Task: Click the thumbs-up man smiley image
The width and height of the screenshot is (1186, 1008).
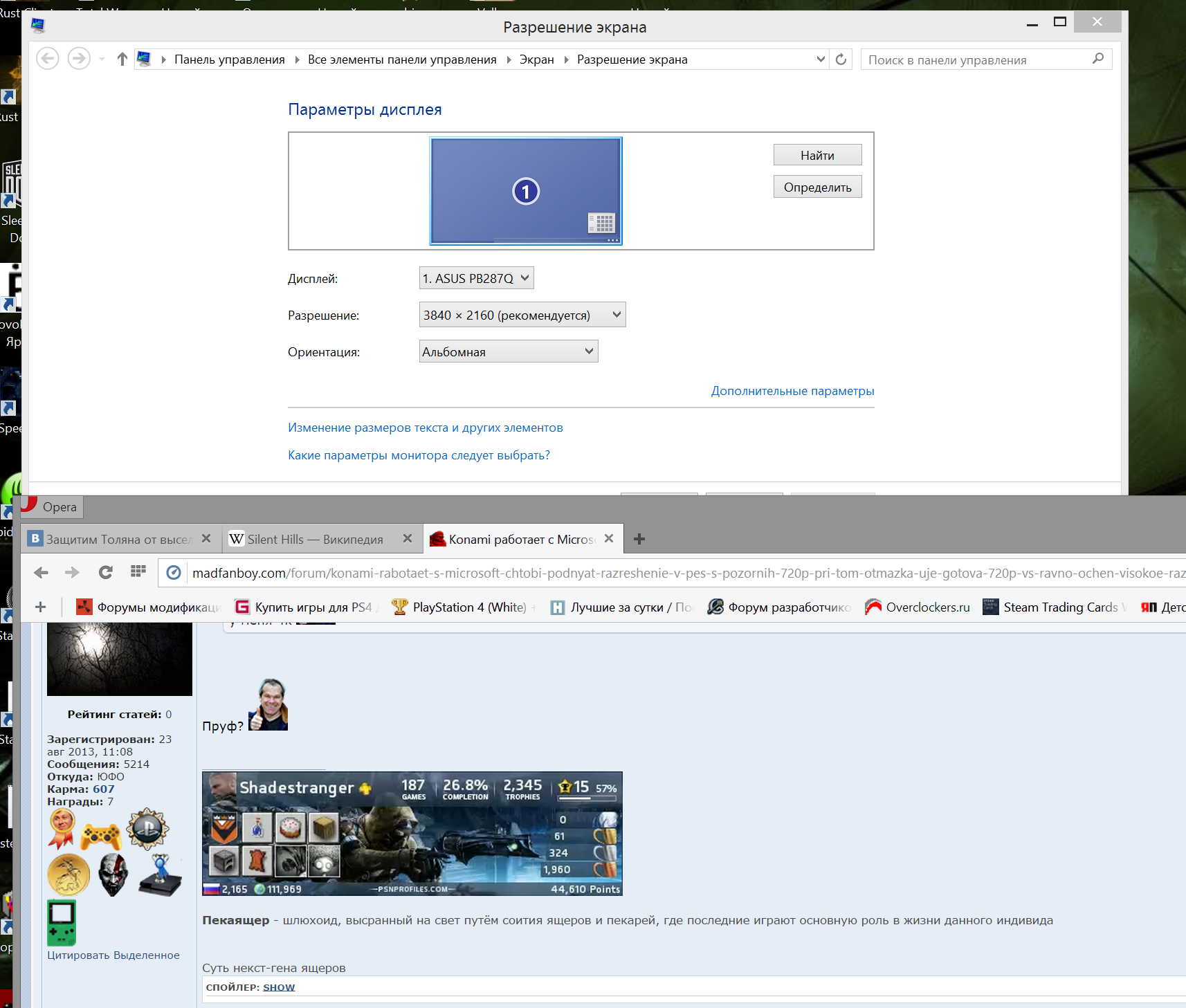Action: [268, 704]
